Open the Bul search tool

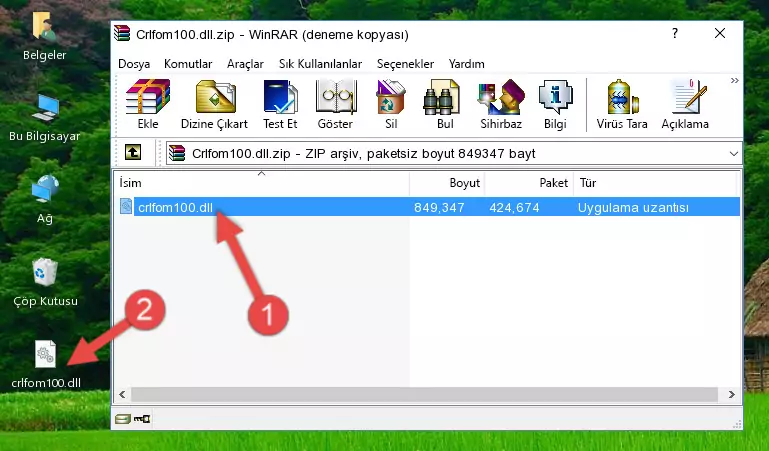(445, 104)
